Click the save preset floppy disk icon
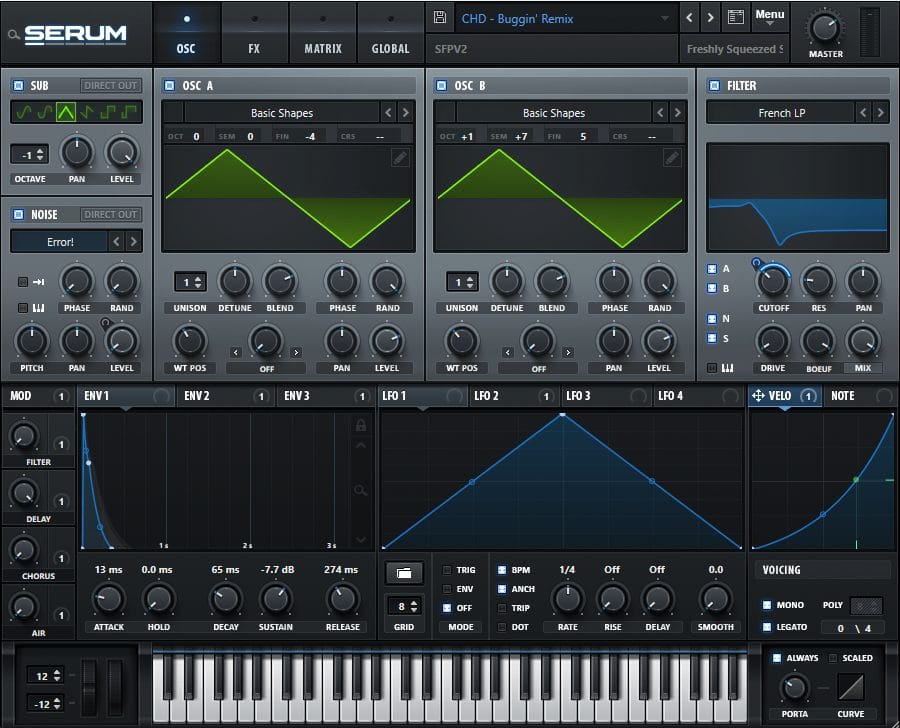The image size is (900, 728). [440, 17]
